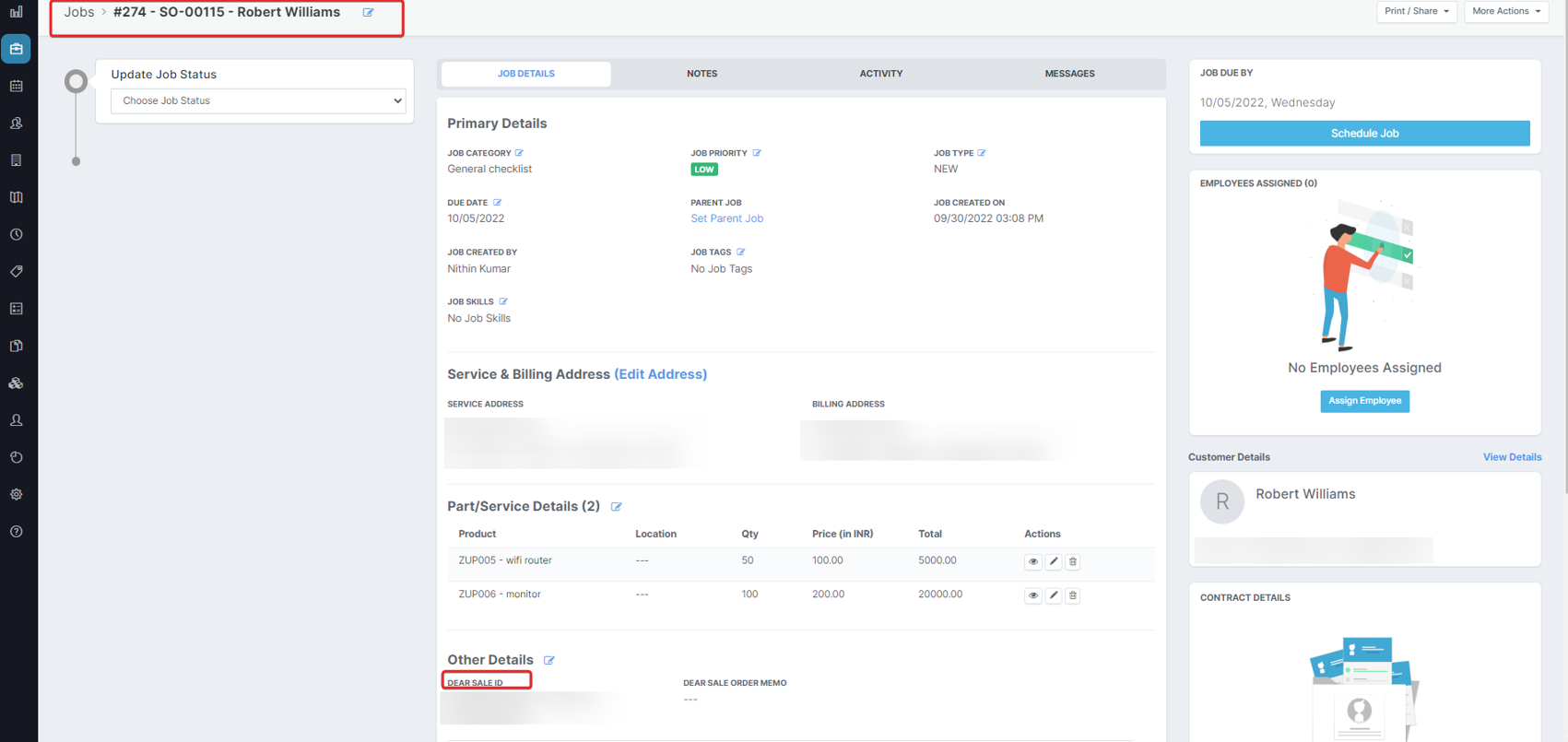The height and width of the screenshot is (742, 1568).
Task: Edit the Job Category field
Action: (519, 153)
